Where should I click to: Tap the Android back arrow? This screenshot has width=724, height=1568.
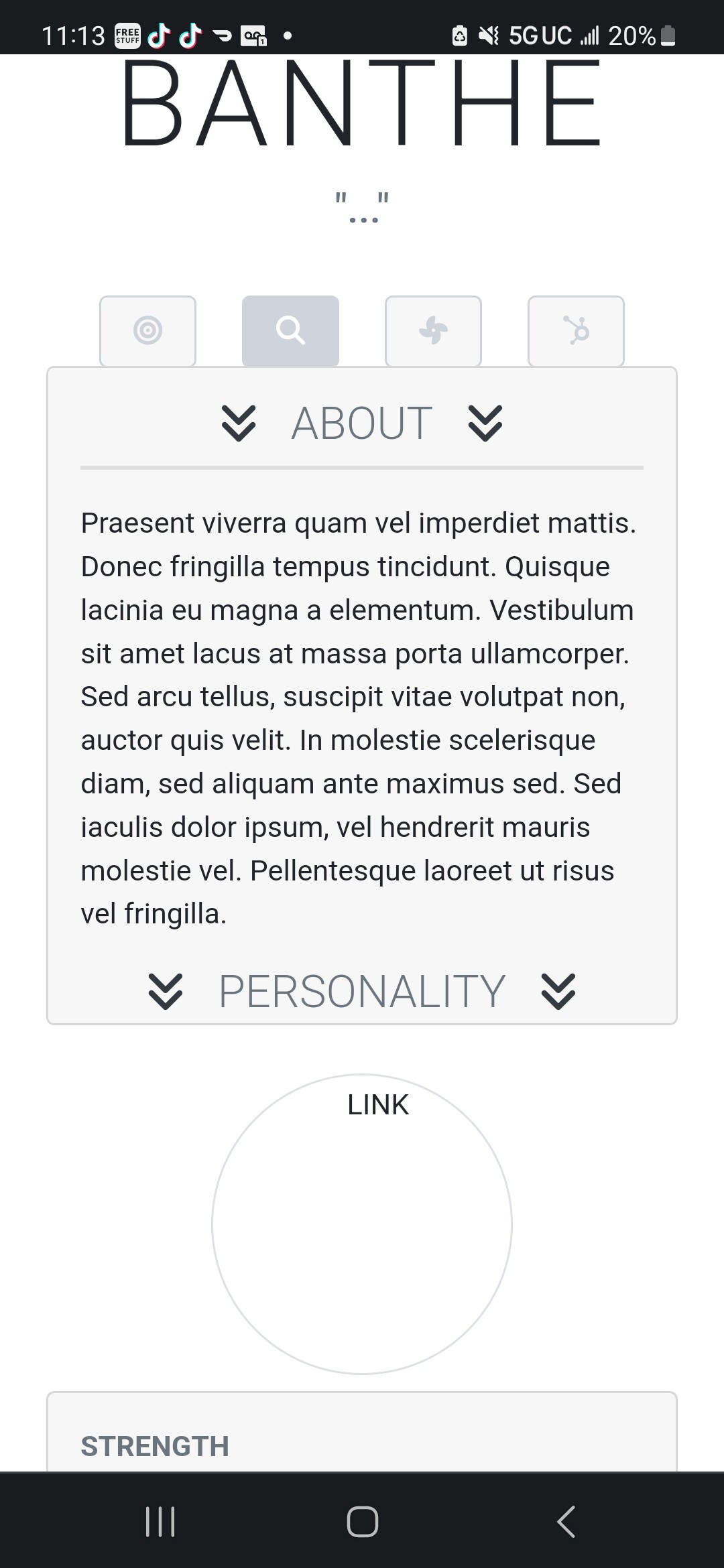tap(566, 1522)
